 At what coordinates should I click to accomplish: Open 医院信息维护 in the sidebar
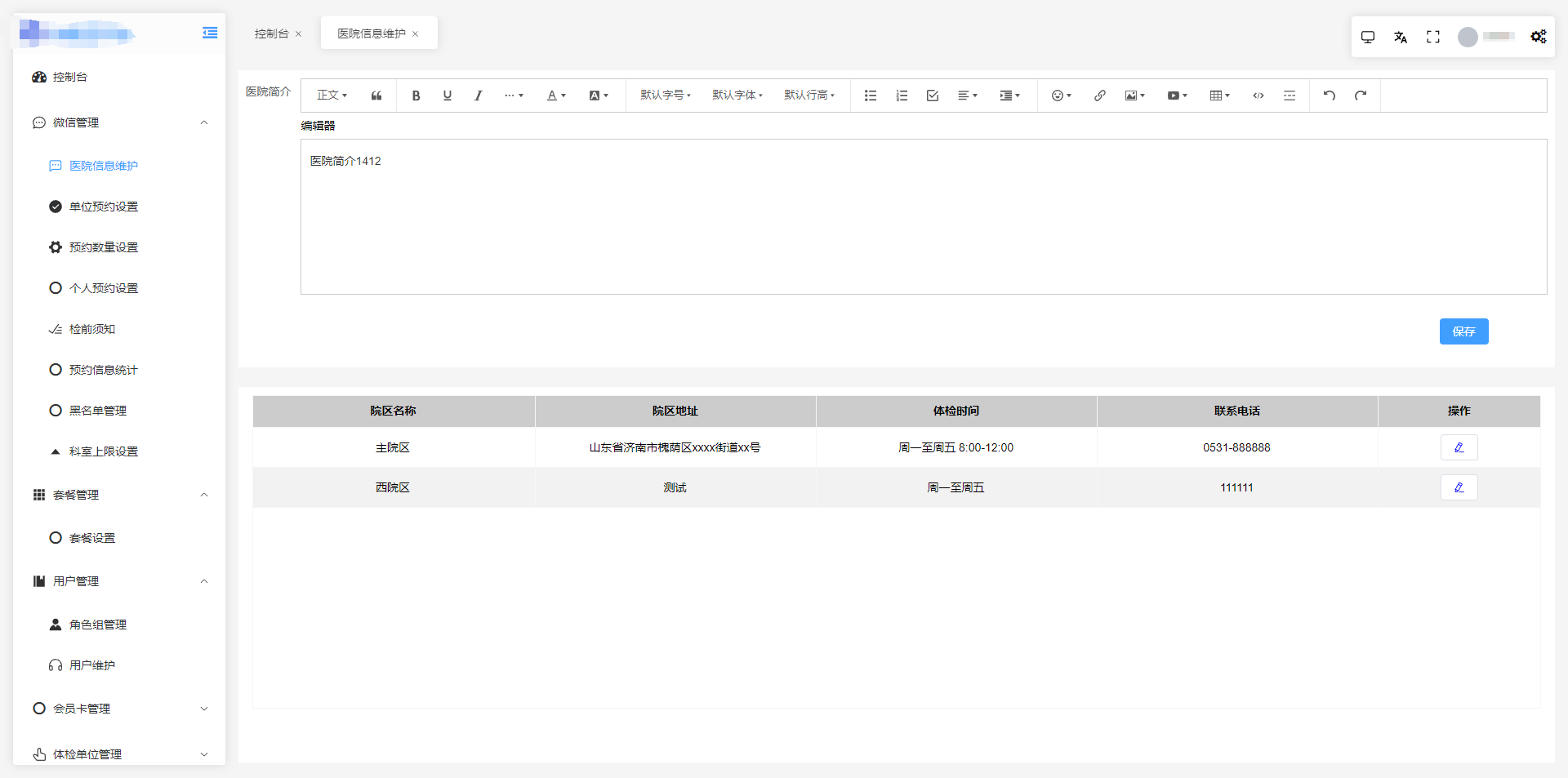point(119,166)
